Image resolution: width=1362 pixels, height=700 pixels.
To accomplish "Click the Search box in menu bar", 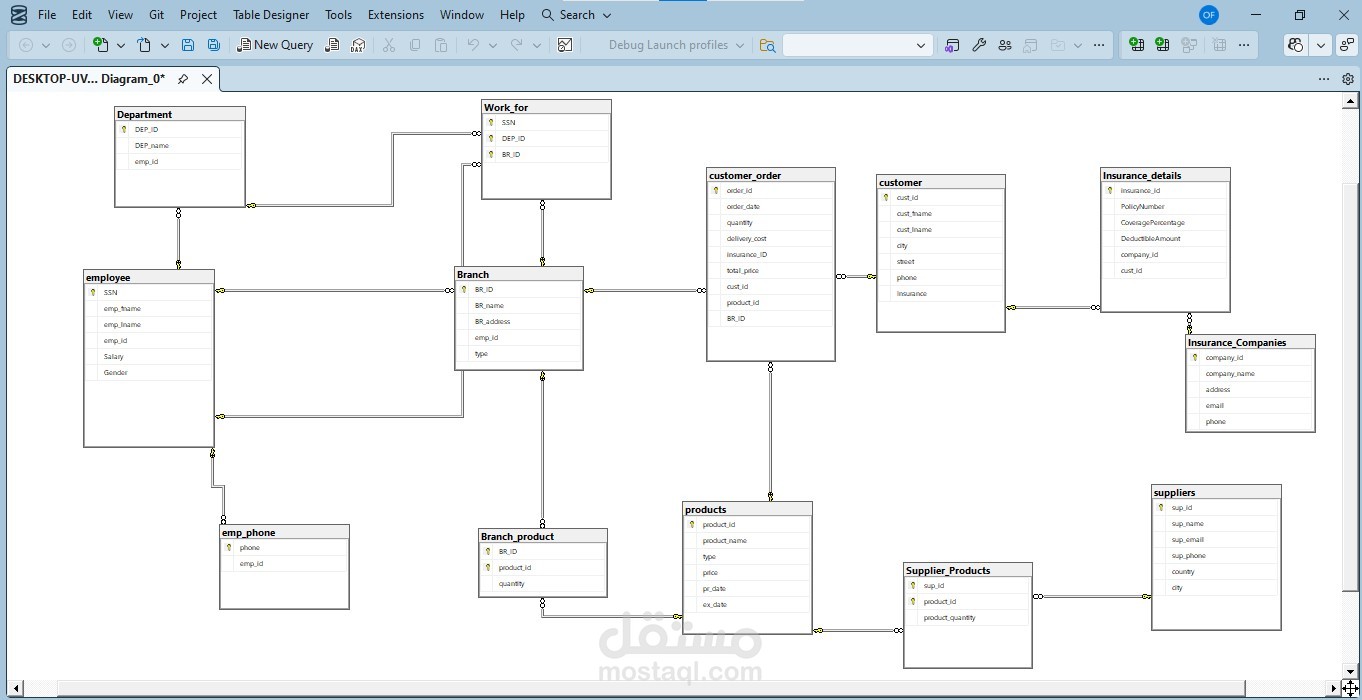I will click(x=576, y=15).
